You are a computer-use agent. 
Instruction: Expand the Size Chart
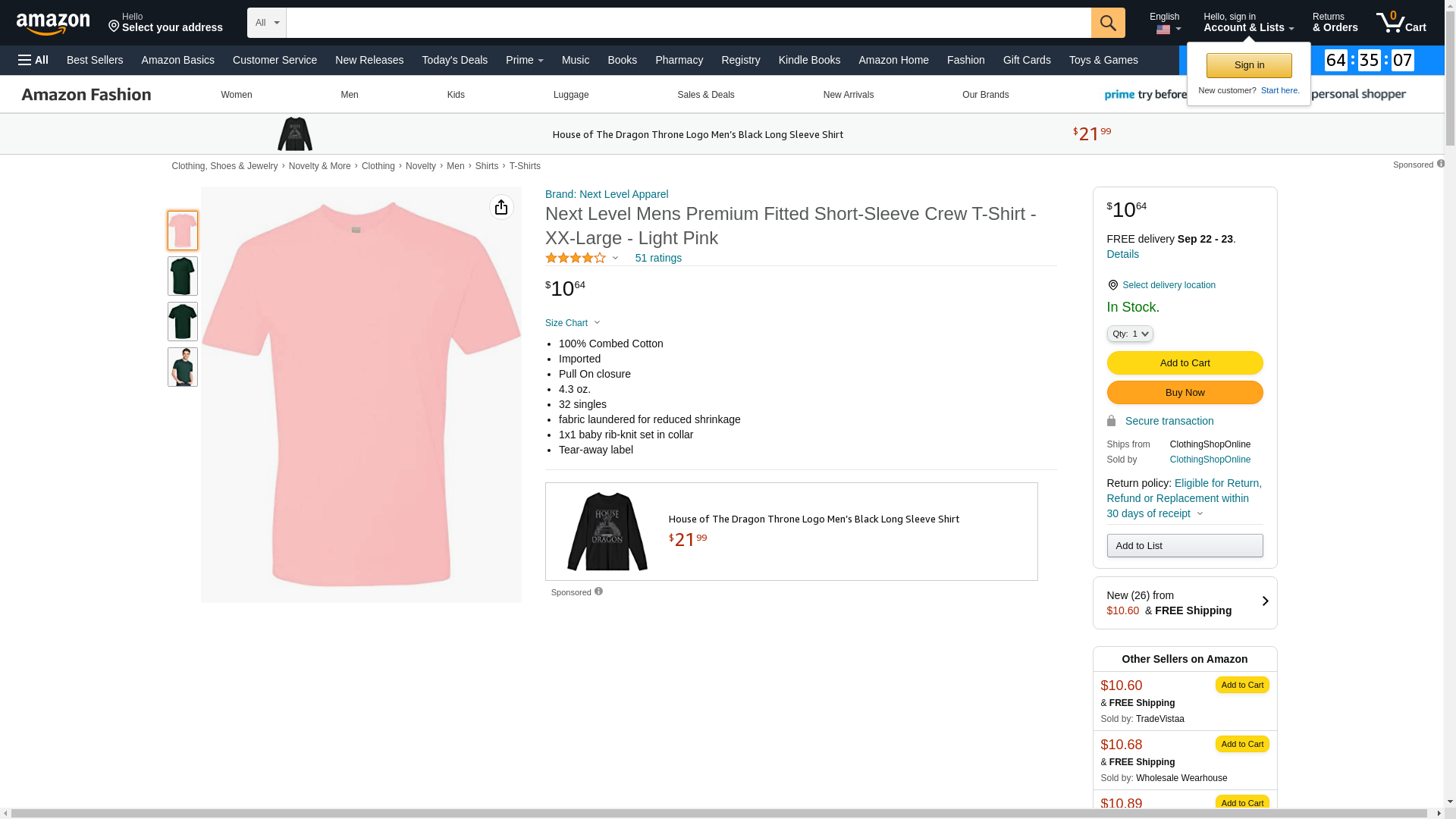coord(573,323)
